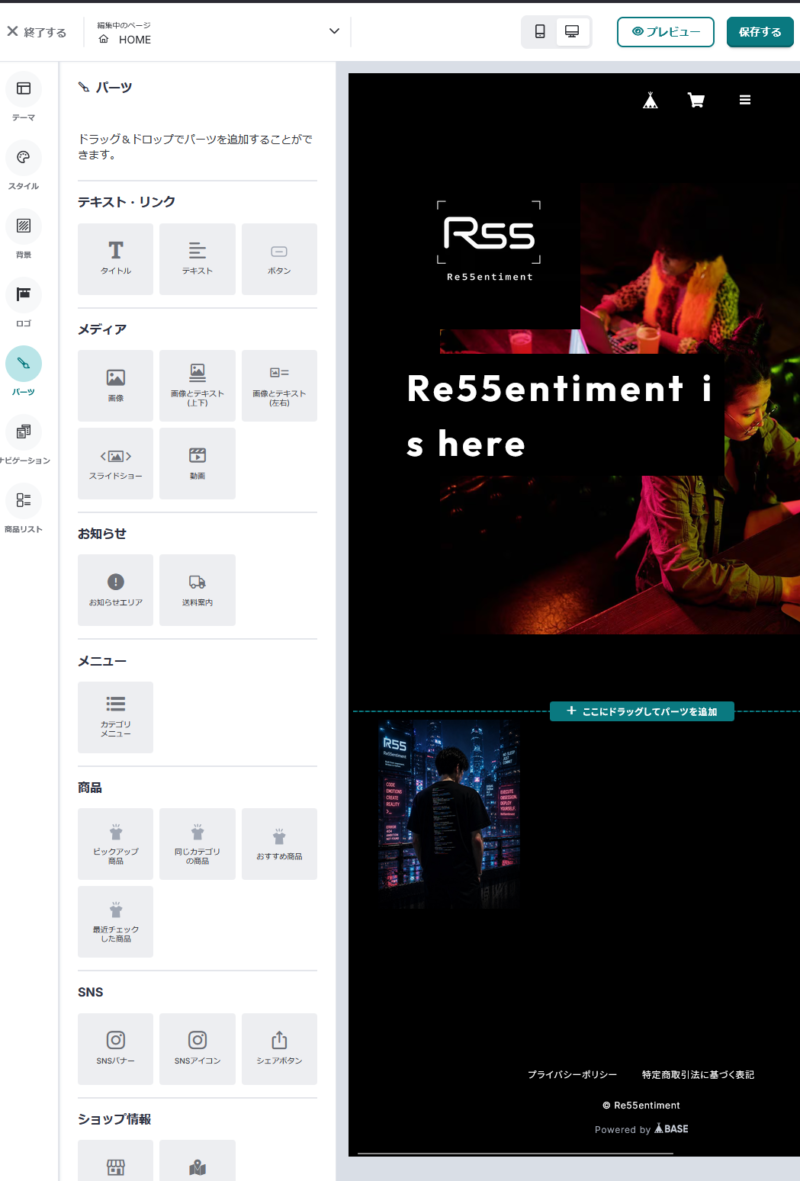Viewport: 800px width, 1181px height.
Task: Open the 特定商取引法に基づく表記 link
Action: point(698,1075)
